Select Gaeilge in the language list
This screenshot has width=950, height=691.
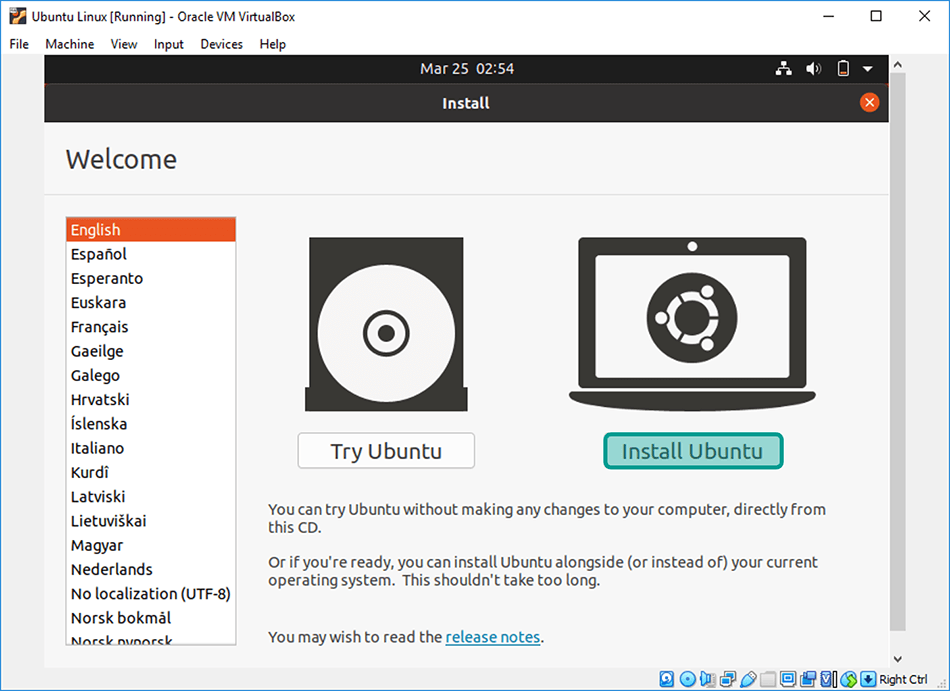pyautogui.click(x=151, y=351)
